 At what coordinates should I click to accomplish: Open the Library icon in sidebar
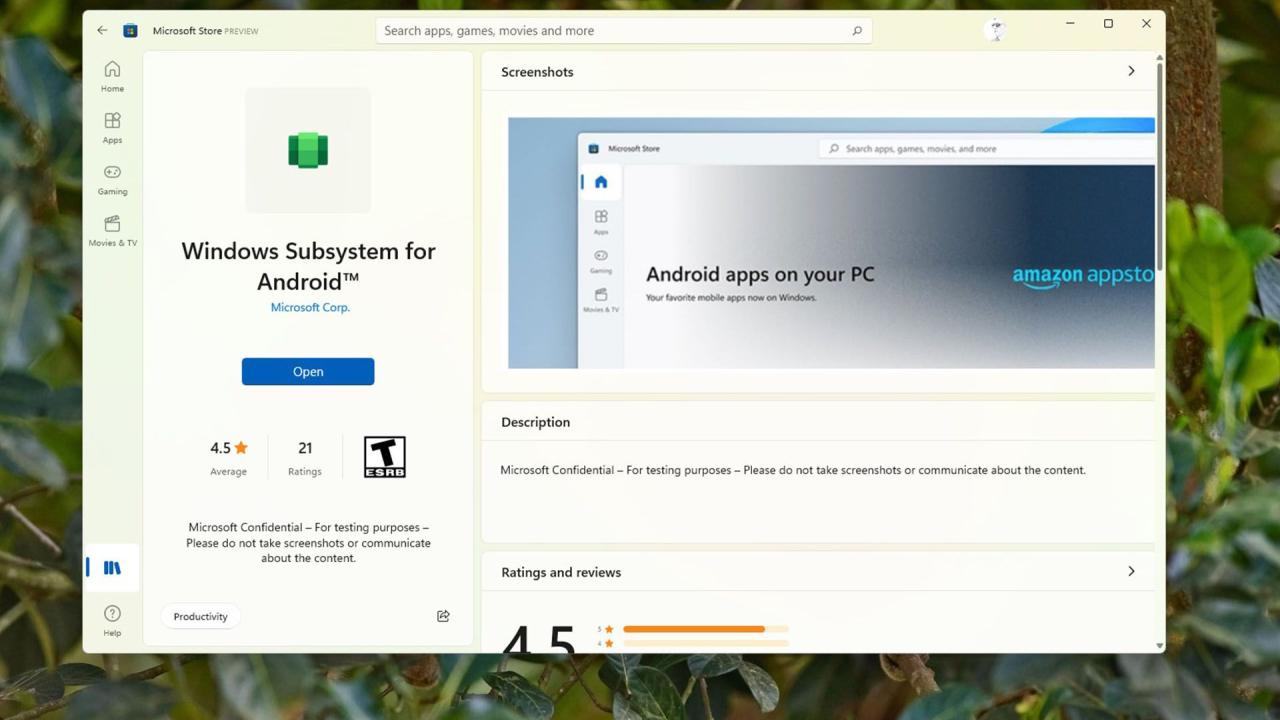112,568
